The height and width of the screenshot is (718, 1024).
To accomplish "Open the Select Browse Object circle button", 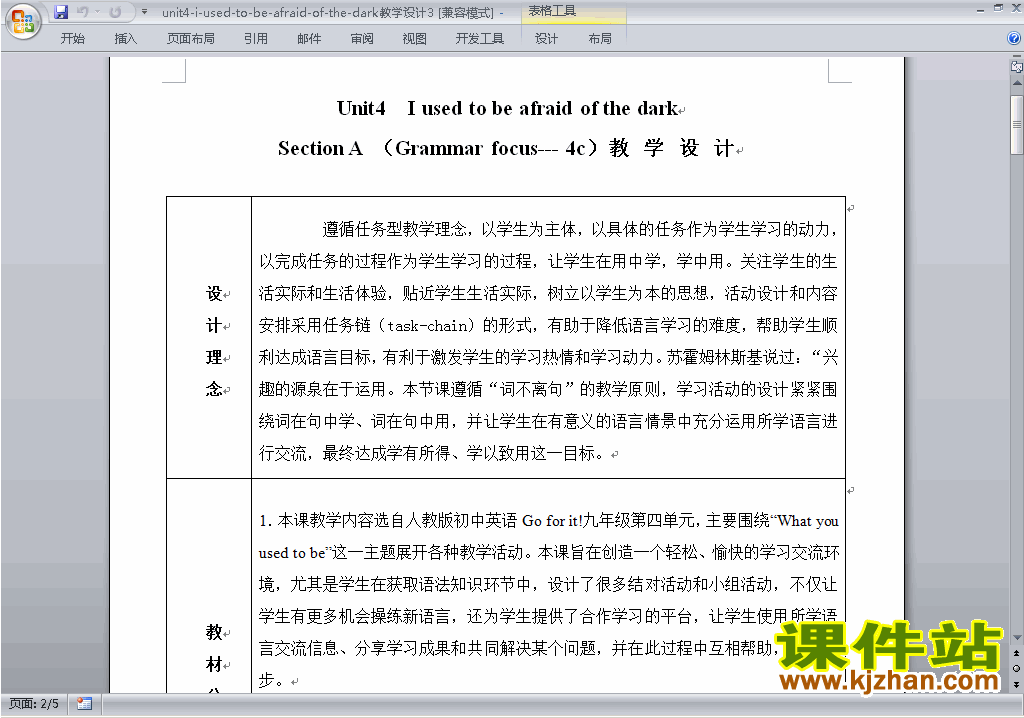I will click(1016, 668).
